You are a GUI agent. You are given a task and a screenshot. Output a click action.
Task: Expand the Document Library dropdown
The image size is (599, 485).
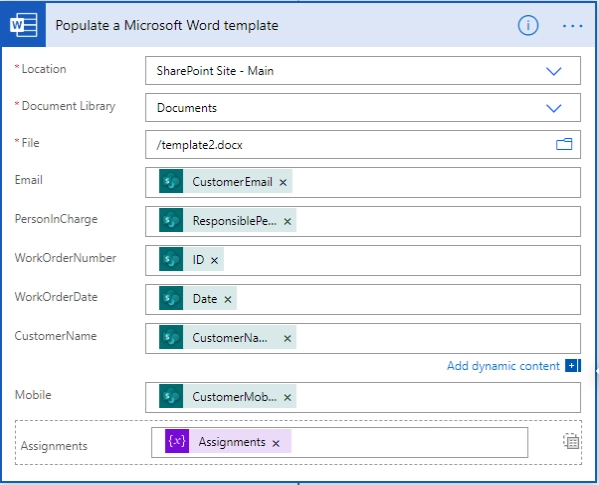click(554, 108)
